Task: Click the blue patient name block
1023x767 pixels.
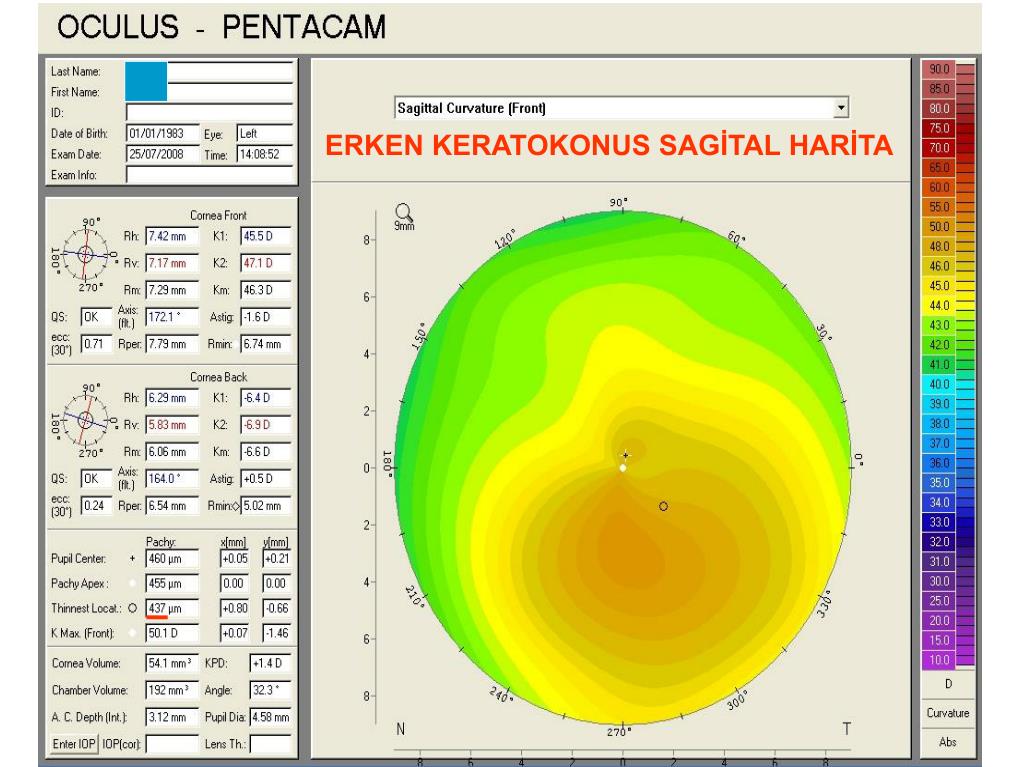Action: tap(146, 80)
